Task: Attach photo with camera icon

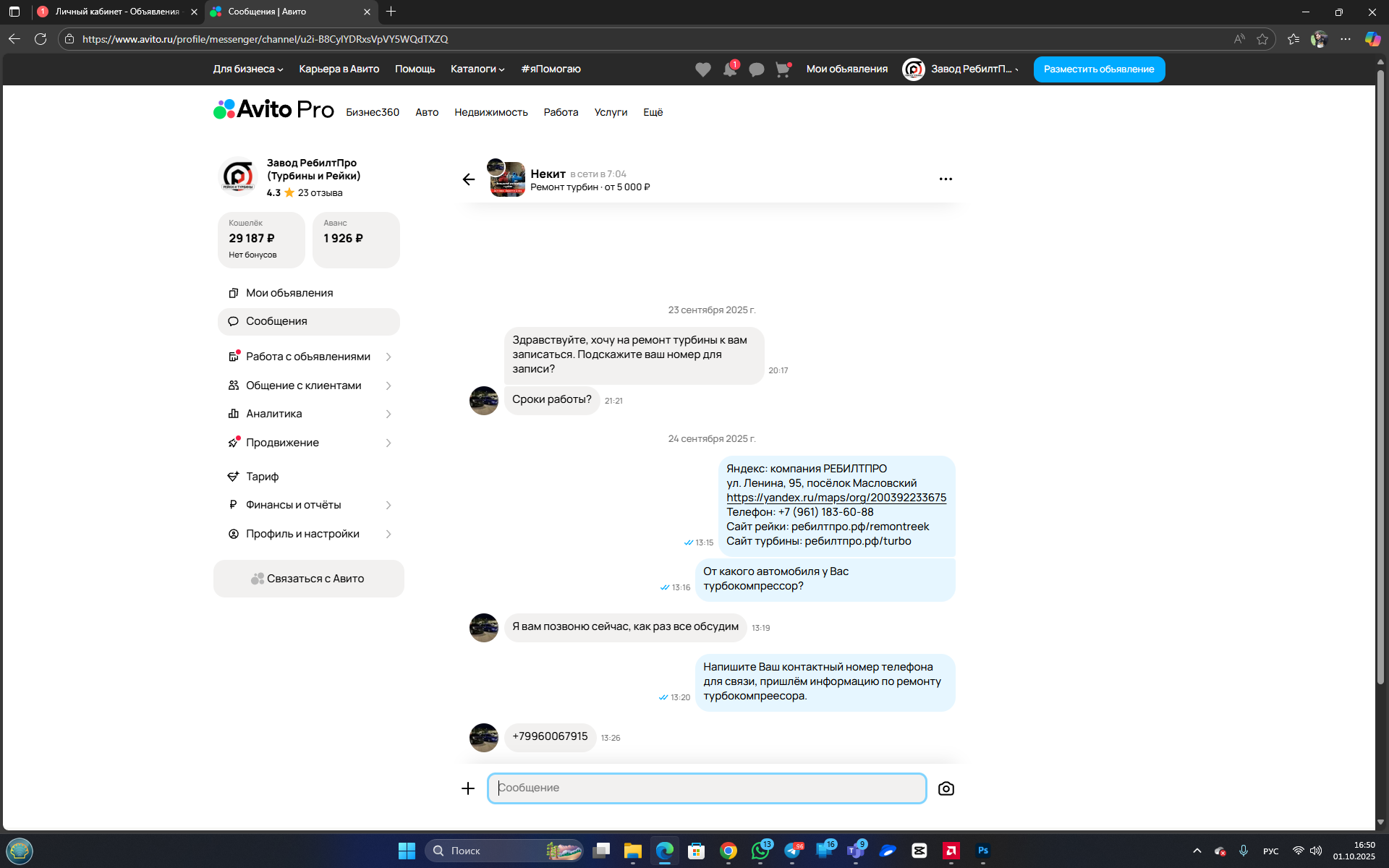Action: click(x=946, y=788)
